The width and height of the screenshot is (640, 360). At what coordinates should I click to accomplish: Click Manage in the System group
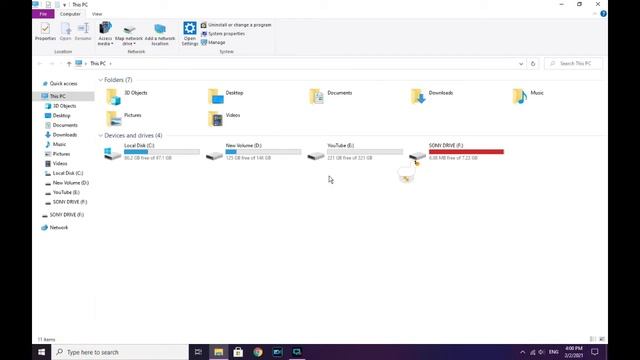coord(213,42)
